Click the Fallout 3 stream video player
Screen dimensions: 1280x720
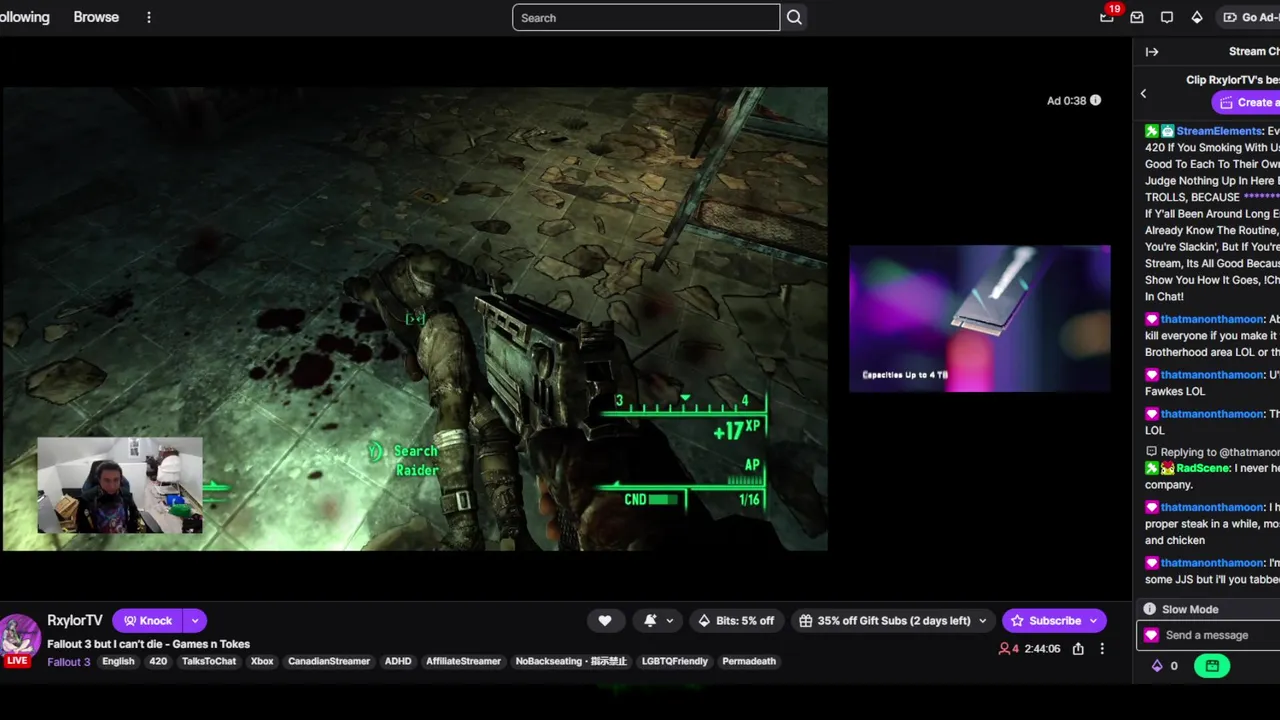(x=415, y=318)
